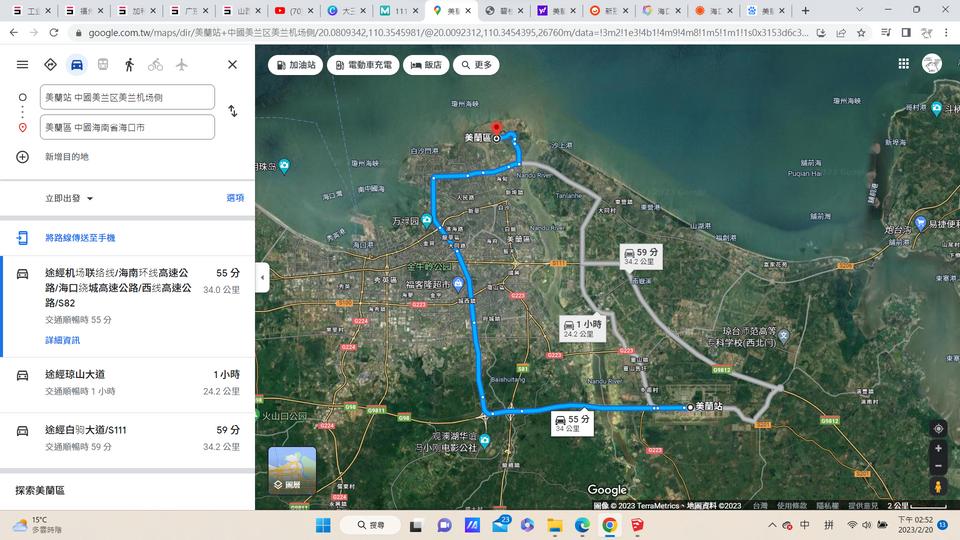Edit the destination 美蘭區 field
960x540 pixels.
127,127
